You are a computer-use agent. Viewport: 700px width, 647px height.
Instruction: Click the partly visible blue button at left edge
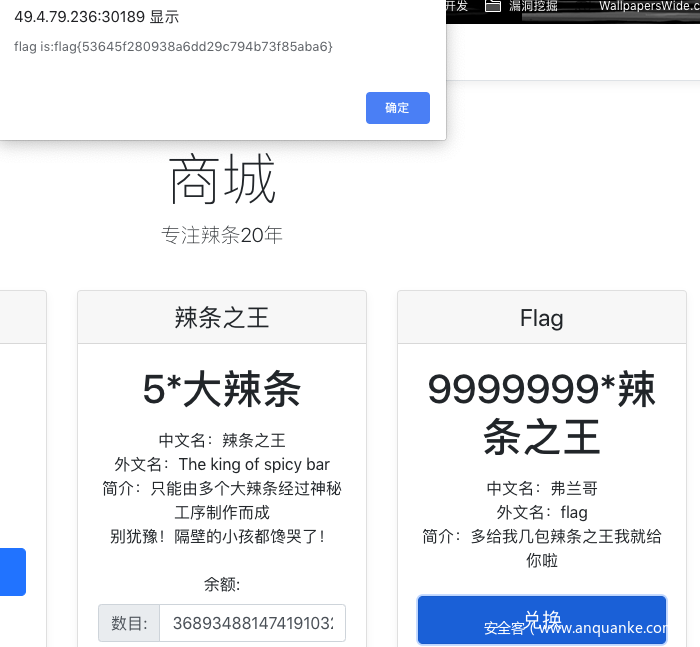[12, 571]
